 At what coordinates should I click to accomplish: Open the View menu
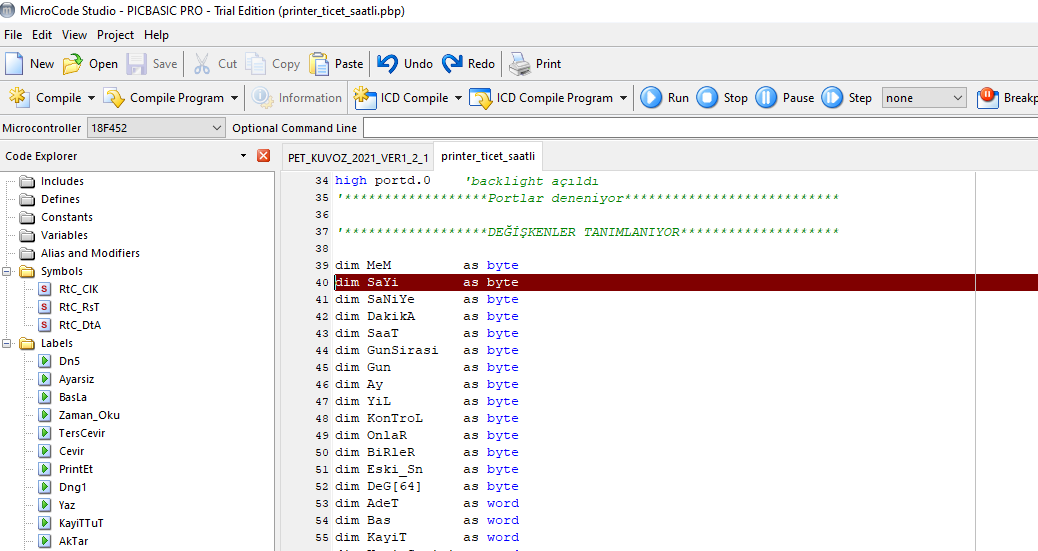74,35
